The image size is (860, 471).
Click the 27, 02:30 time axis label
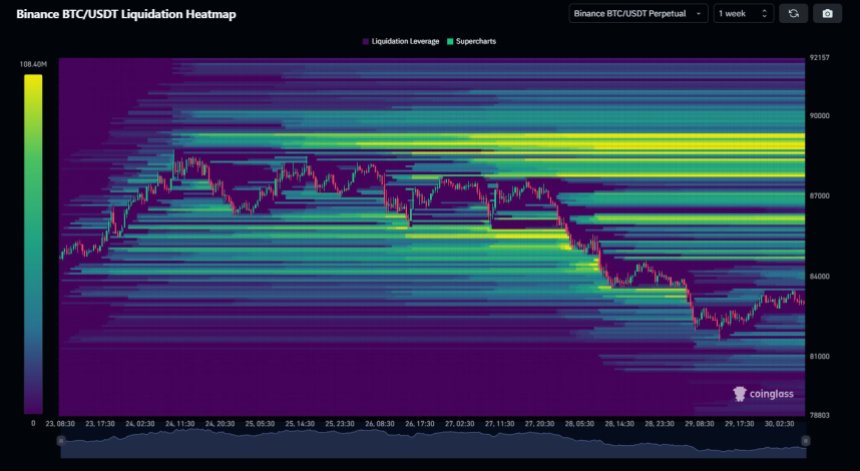pyautogui.click(x=460, y=424)
